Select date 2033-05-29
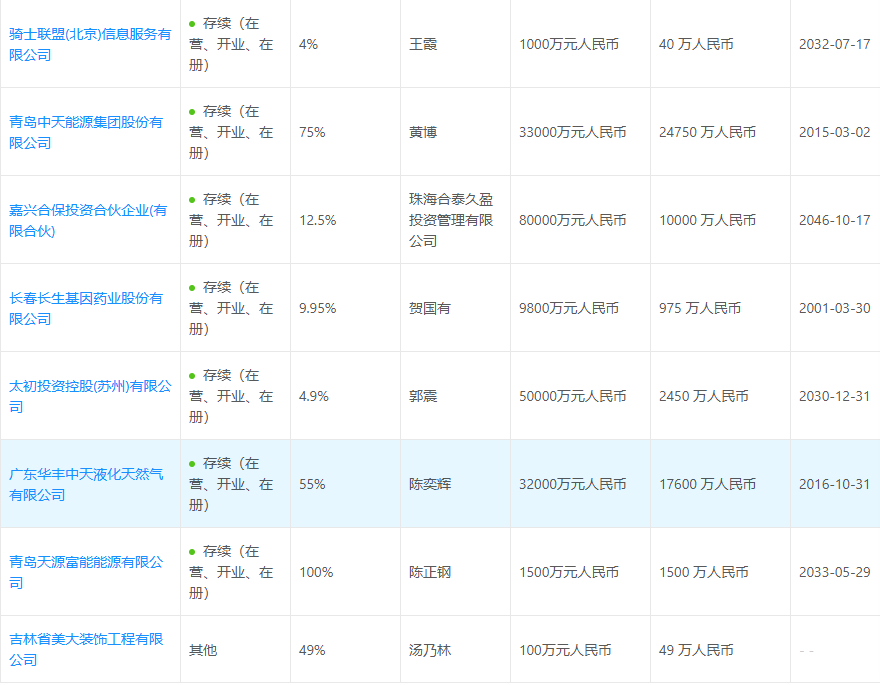 pos(835,572)
